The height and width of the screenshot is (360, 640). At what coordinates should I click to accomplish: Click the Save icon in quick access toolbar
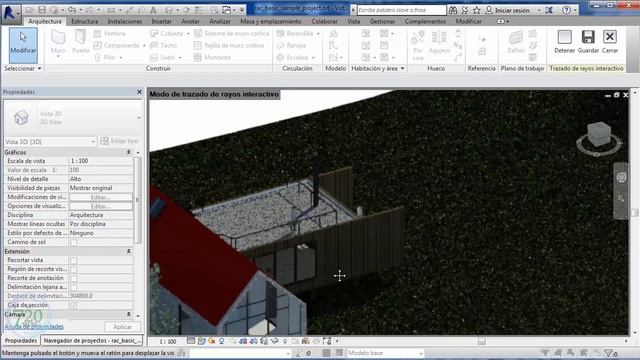pyautogui.click(x=42, y=10)
